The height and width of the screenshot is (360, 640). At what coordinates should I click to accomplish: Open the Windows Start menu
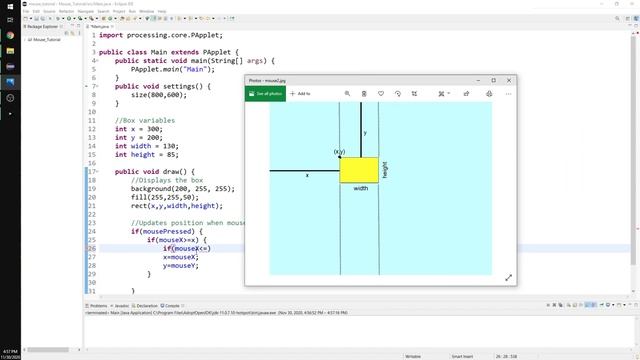click(x=10, y=7)
